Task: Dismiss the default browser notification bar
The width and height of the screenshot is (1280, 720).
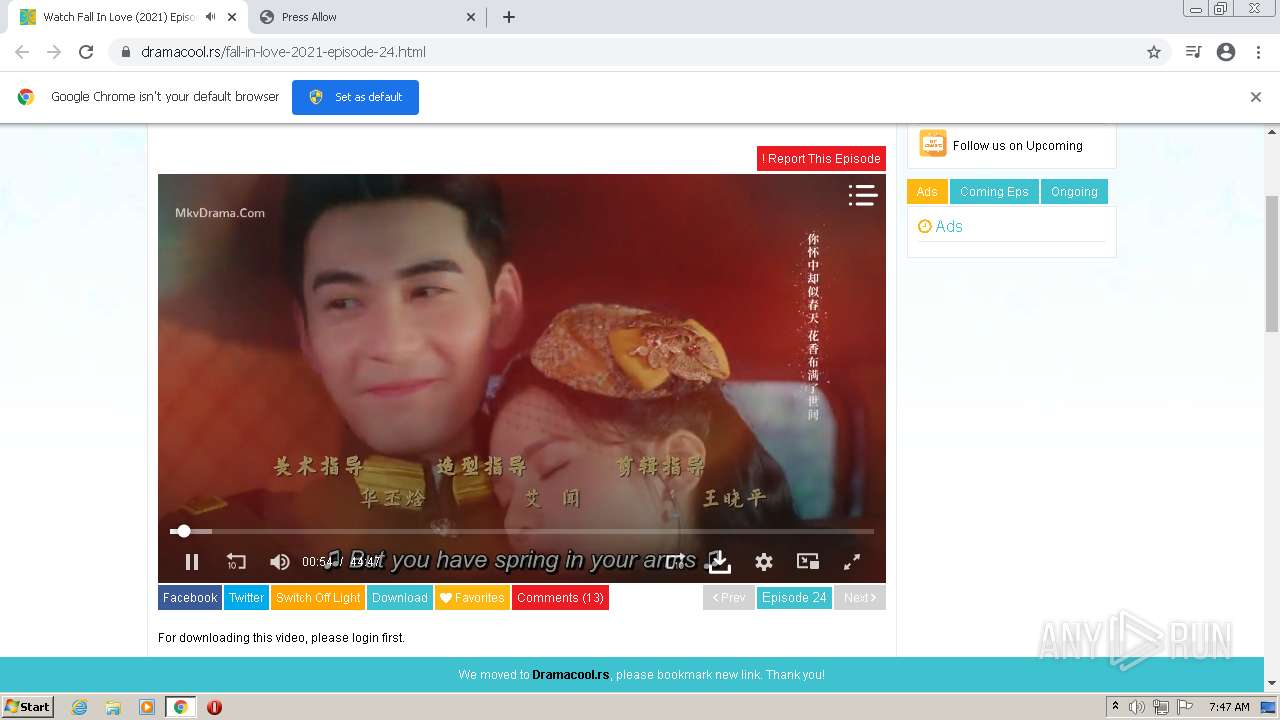Action: pos(1255,97)
